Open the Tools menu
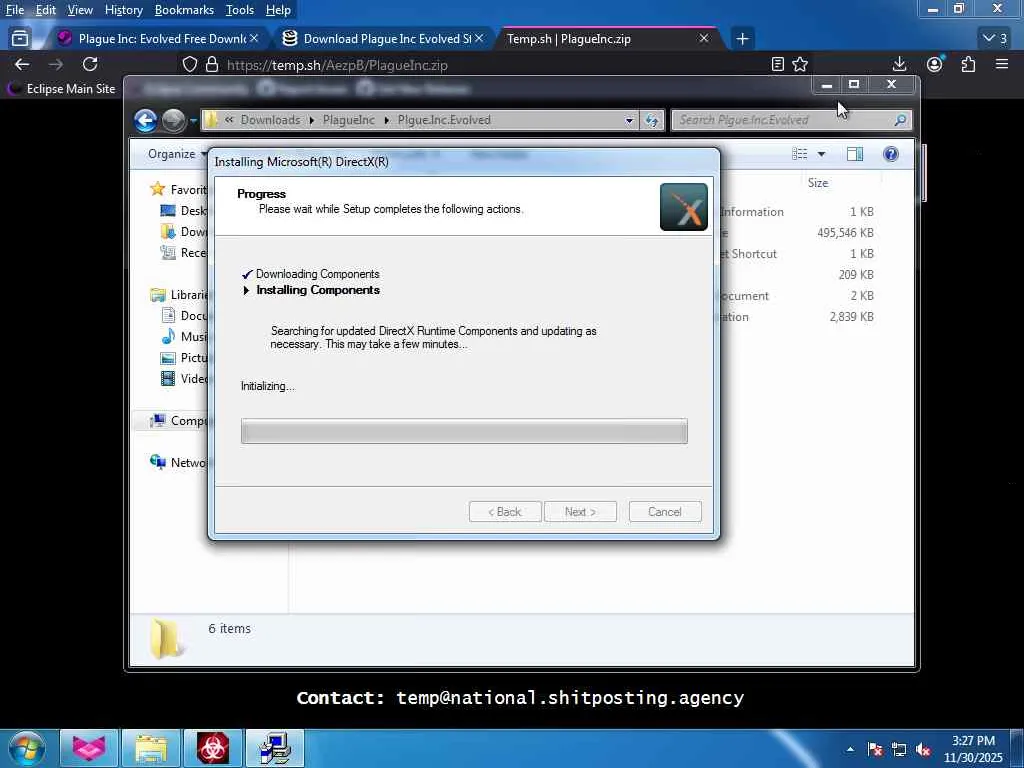 [x=240, y=10]
